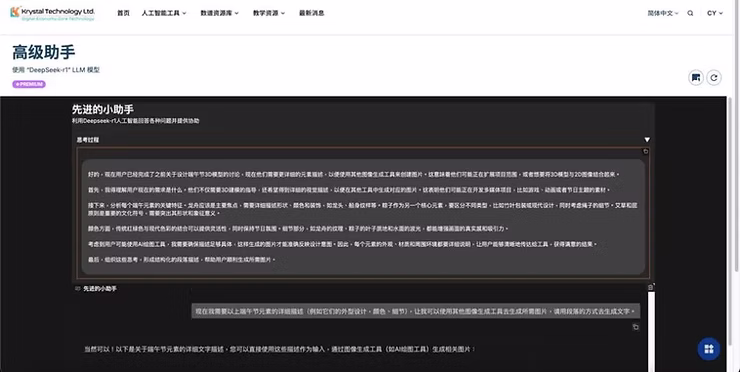Screen dimensions: 740x372
Task: Open the search magnifier icon
Action: coord(690,13)
